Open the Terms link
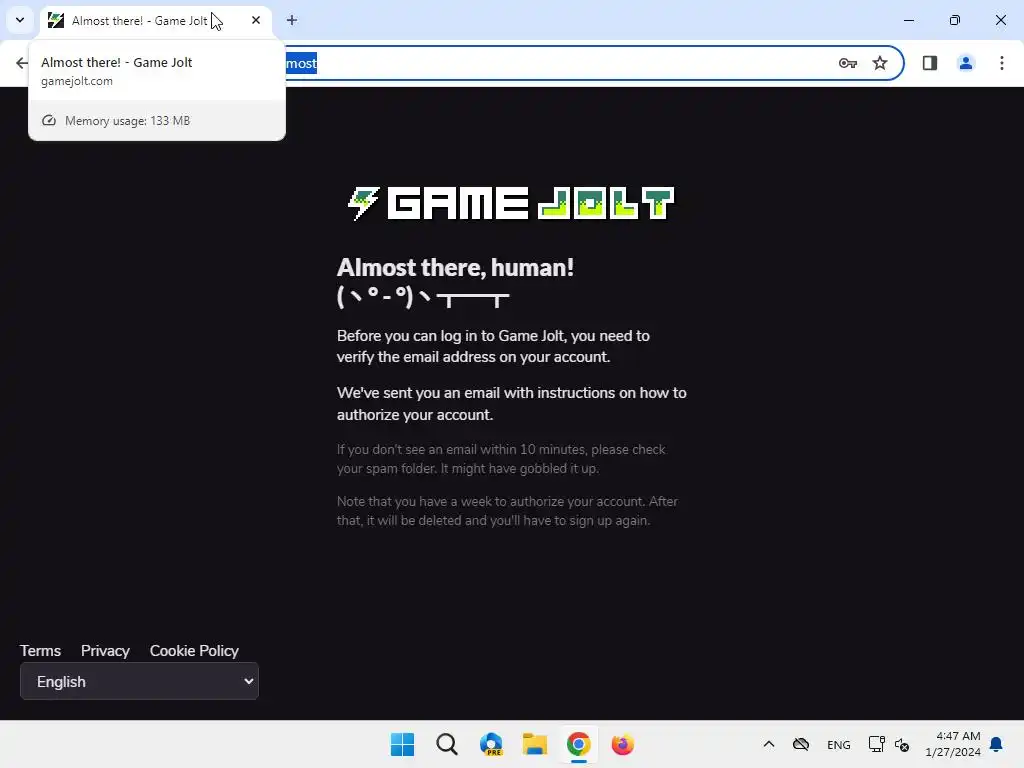This screenshot has height=768, width=1024. (40, 651)
